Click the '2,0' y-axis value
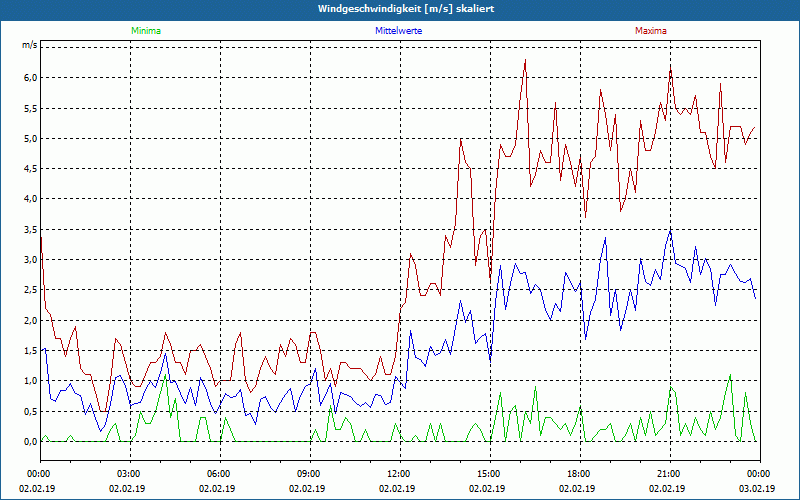 point(30,320)
